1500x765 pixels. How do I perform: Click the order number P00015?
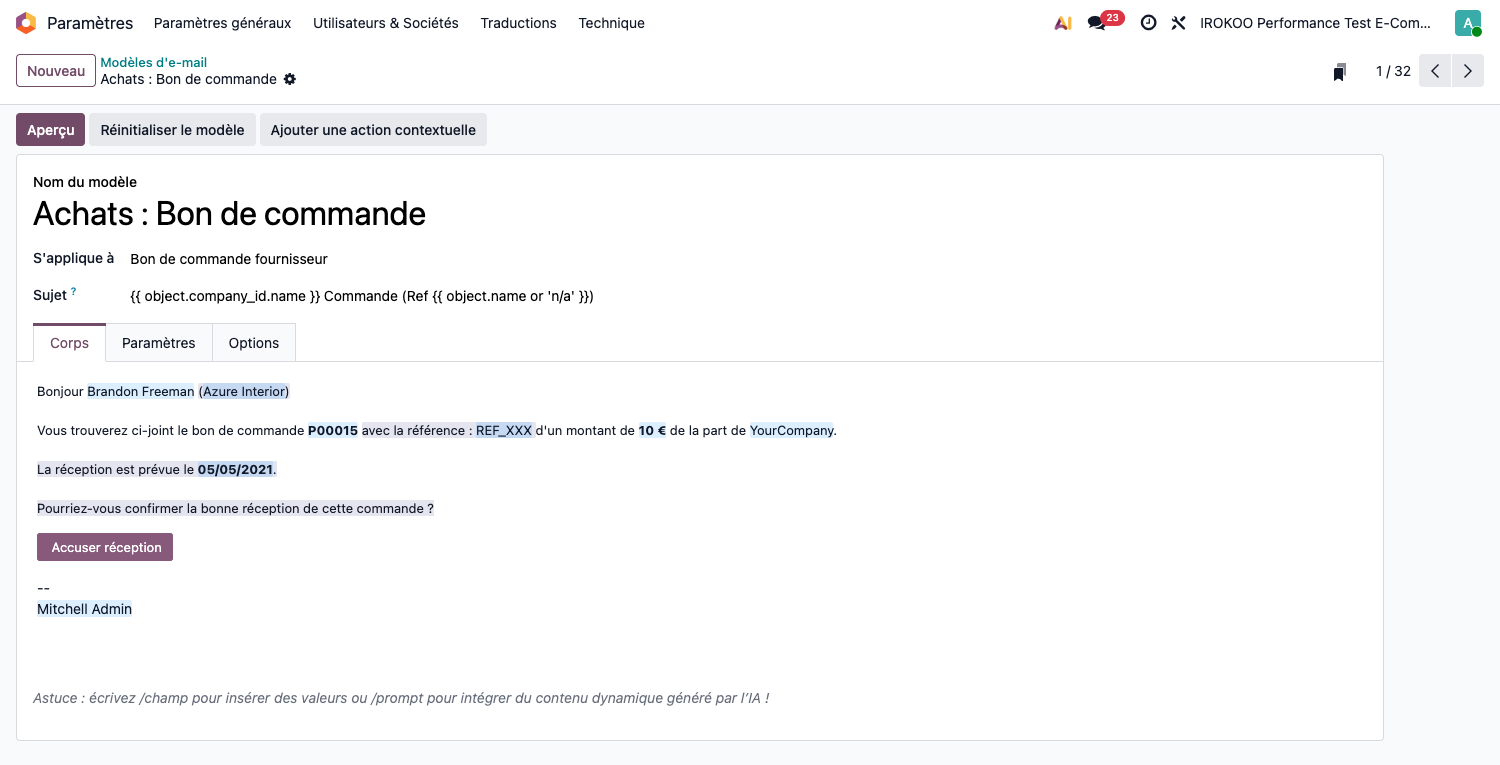(x=333, y=430)
